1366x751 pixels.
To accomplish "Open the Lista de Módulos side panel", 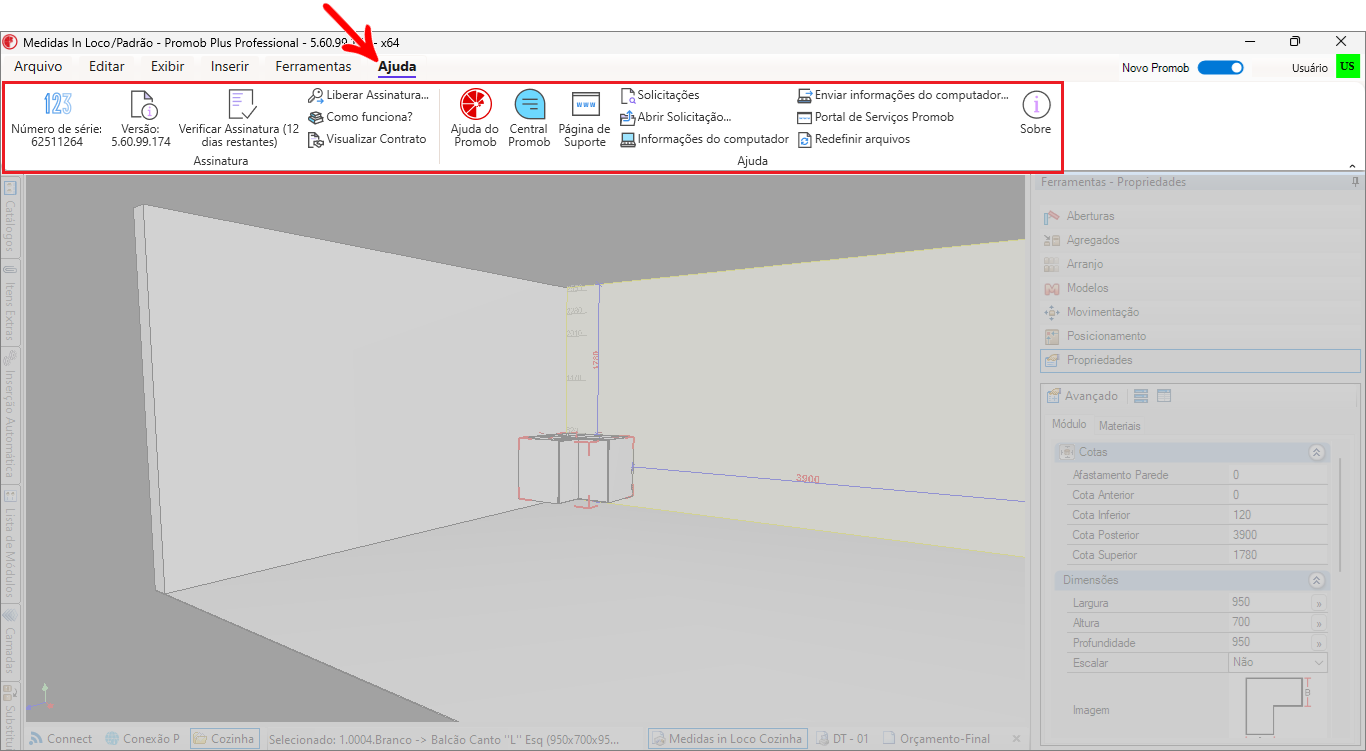I will tap(10, 542).
